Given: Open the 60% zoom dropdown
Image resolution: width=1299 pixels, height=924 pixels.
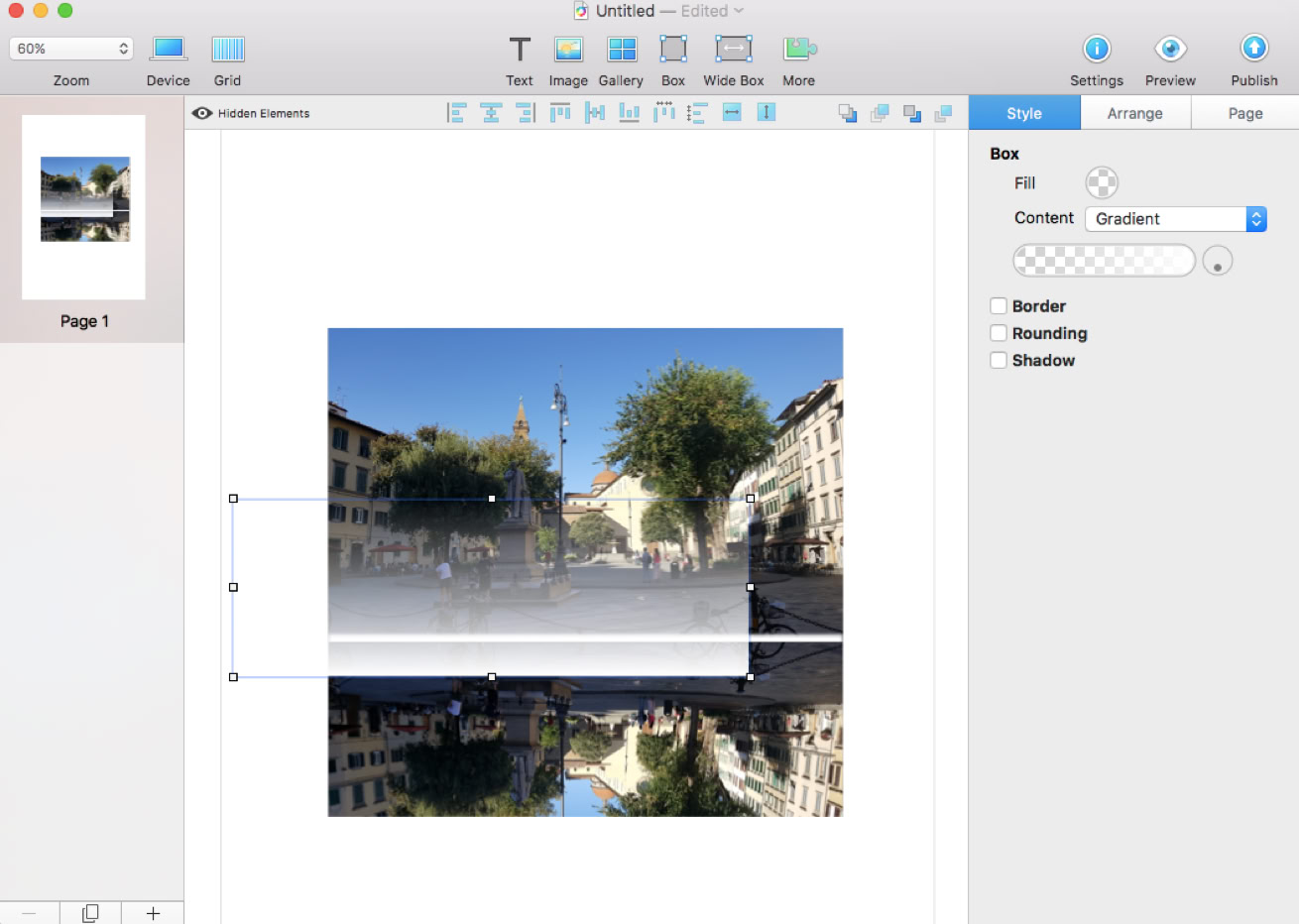Looking at the screenshot, I should tap(71, 49).
